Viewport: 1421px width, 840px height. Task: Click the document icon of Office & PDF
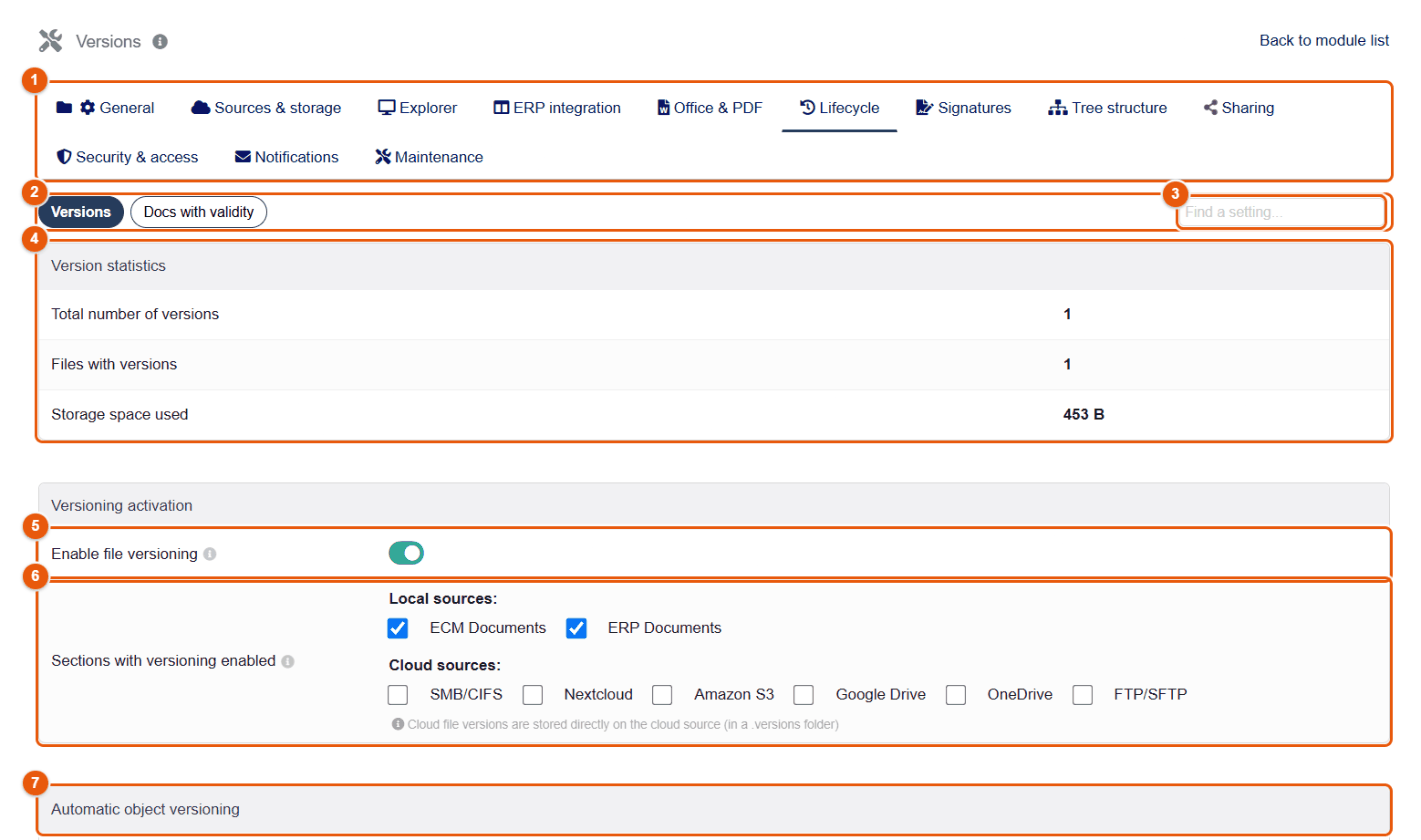(x=663, y=108)
